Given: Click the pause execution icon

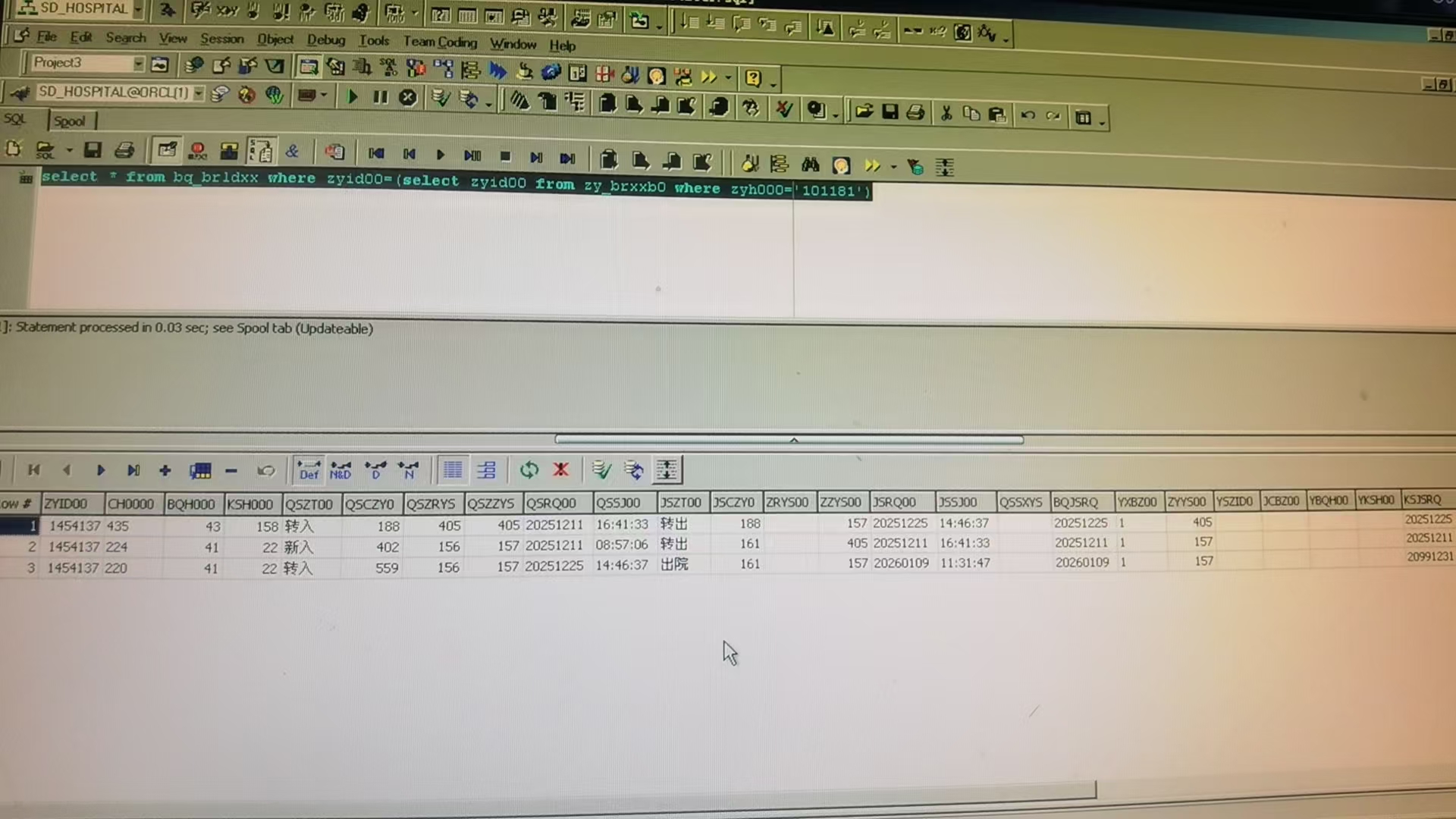Looking at the screenshot, I should point(380,97).
